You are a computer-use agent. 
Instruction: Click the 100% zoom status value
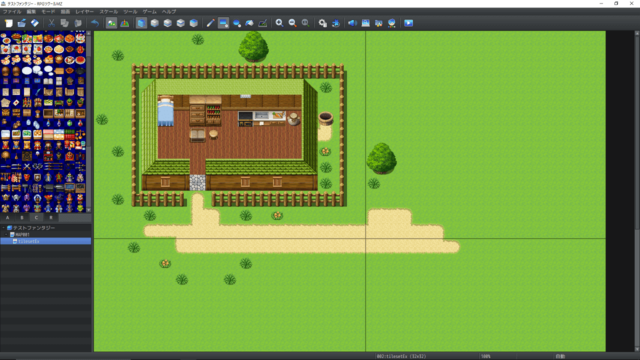(x=485, y=356)
